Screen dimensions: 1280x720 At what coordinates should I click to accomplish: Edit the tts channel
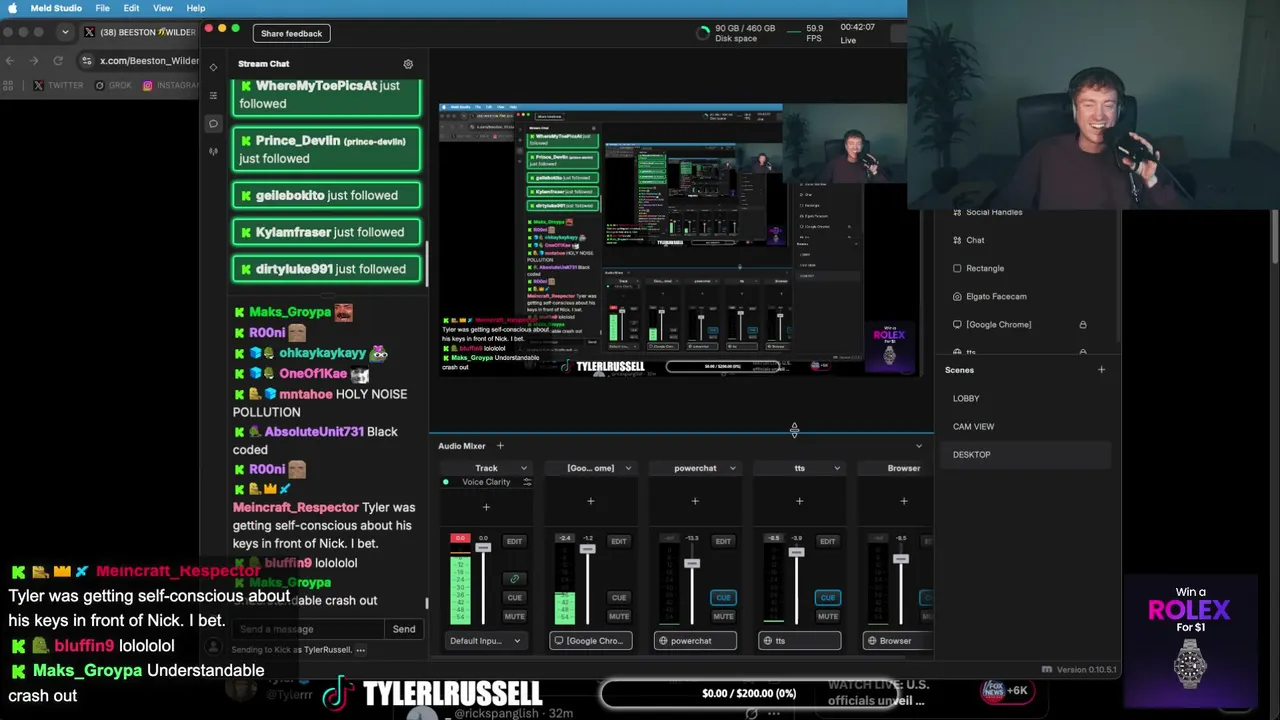point(827,541)
